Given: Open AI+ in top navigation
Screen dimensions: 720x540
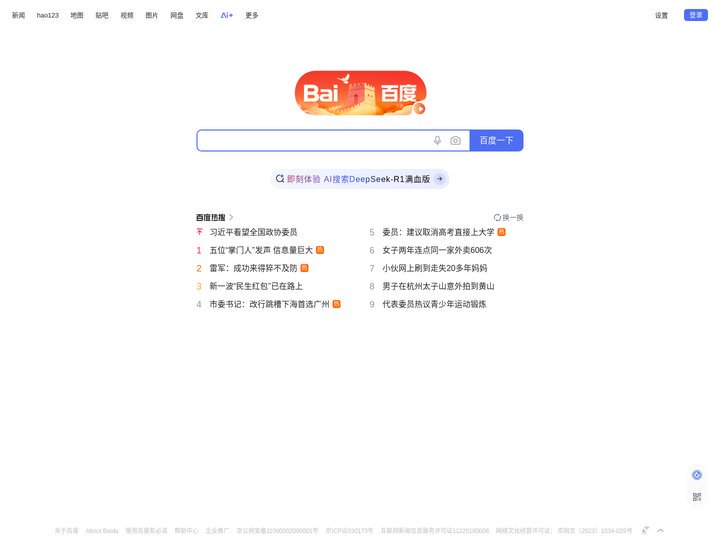Looking at the screenshot, I should pos(227,15).
